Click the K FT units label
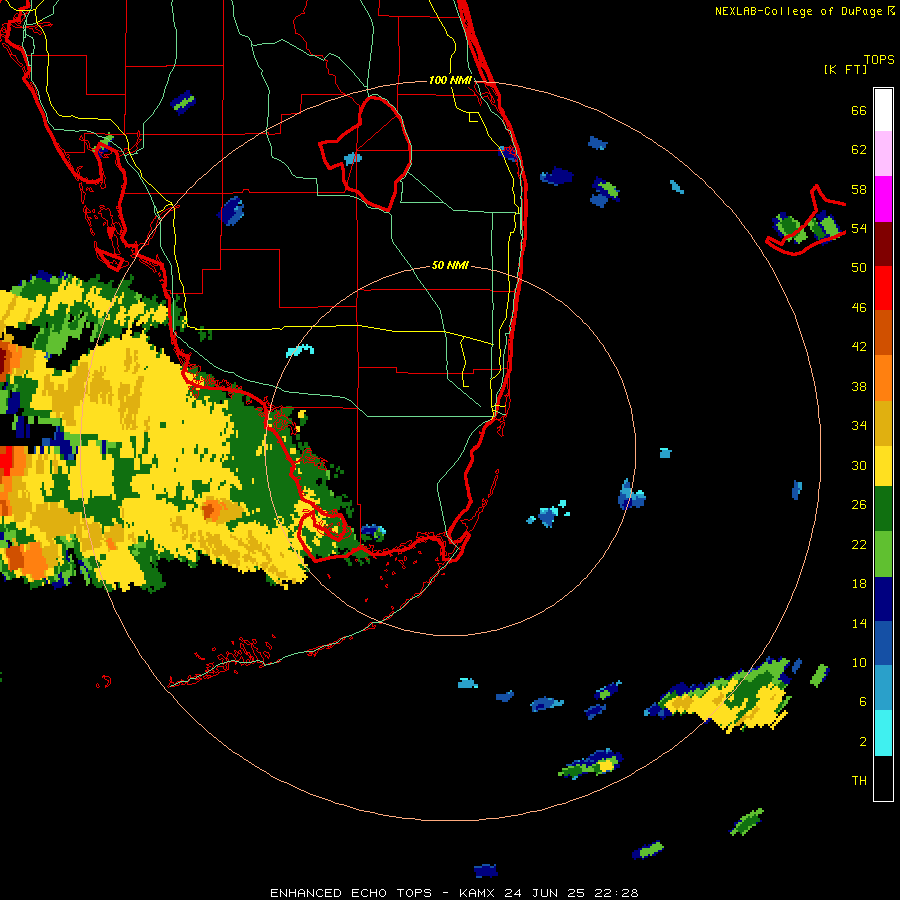 845,70
